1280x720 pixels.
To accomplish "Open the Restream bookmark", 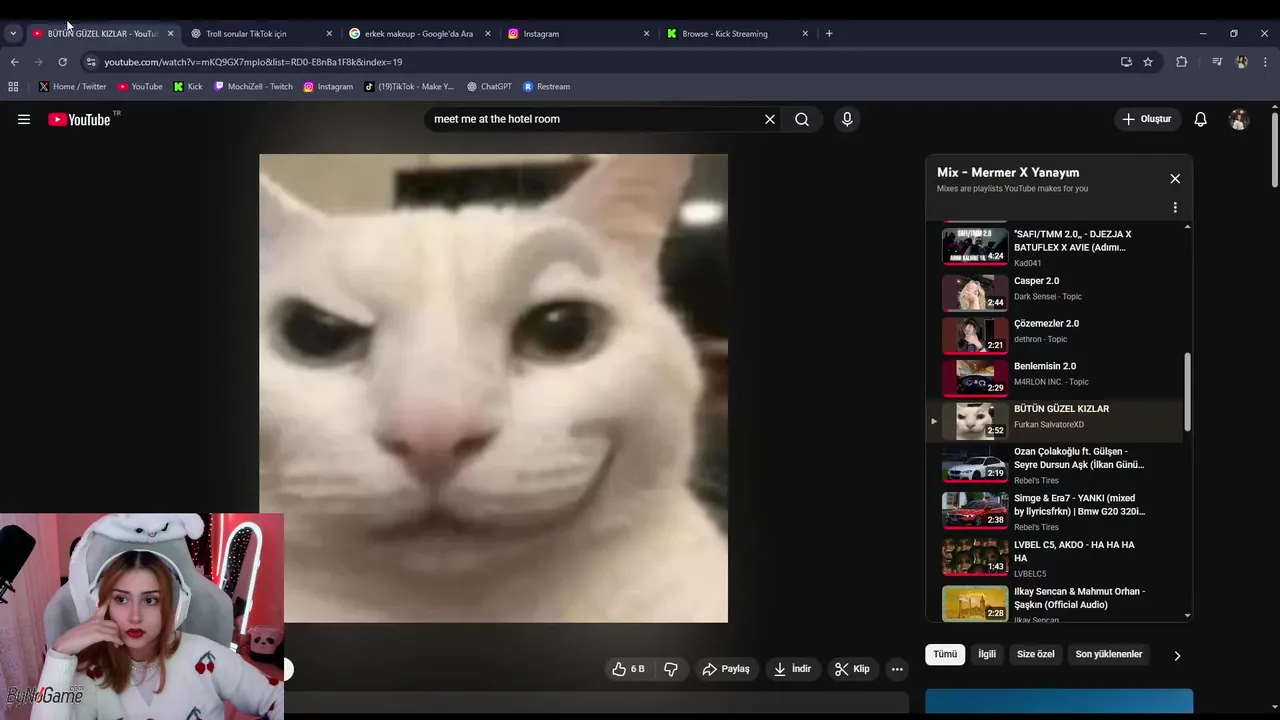I will click(546, 87).
